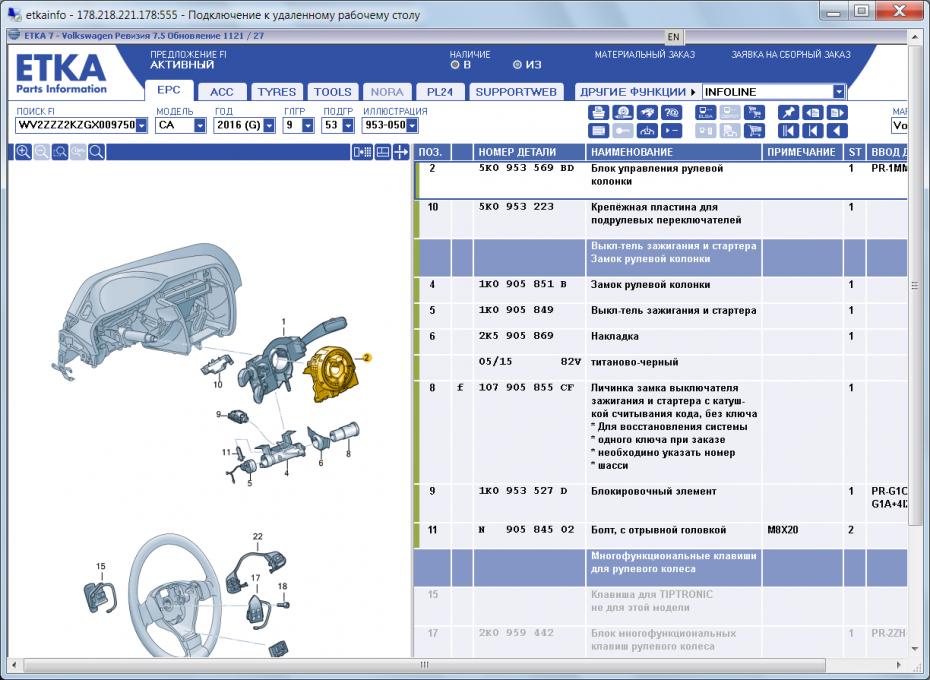Screen dimensions: 930x680
Task: Select row 'Блокировочный элемент'
Action: pyautogui.click(x=661, y=503)
